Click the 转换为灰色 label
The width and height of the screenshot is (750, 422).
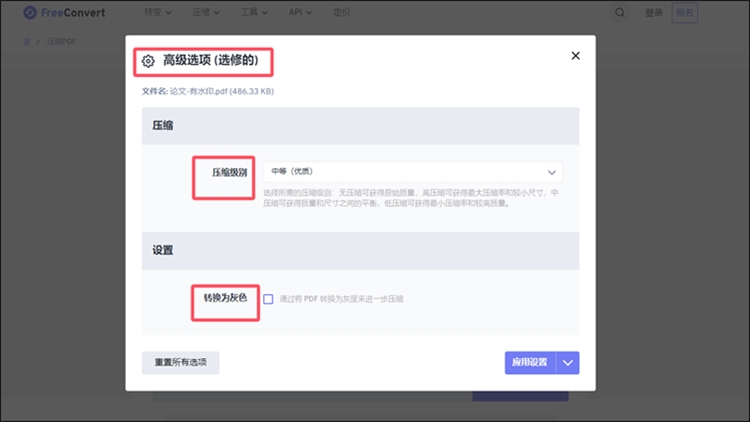(x=225, y=298)
